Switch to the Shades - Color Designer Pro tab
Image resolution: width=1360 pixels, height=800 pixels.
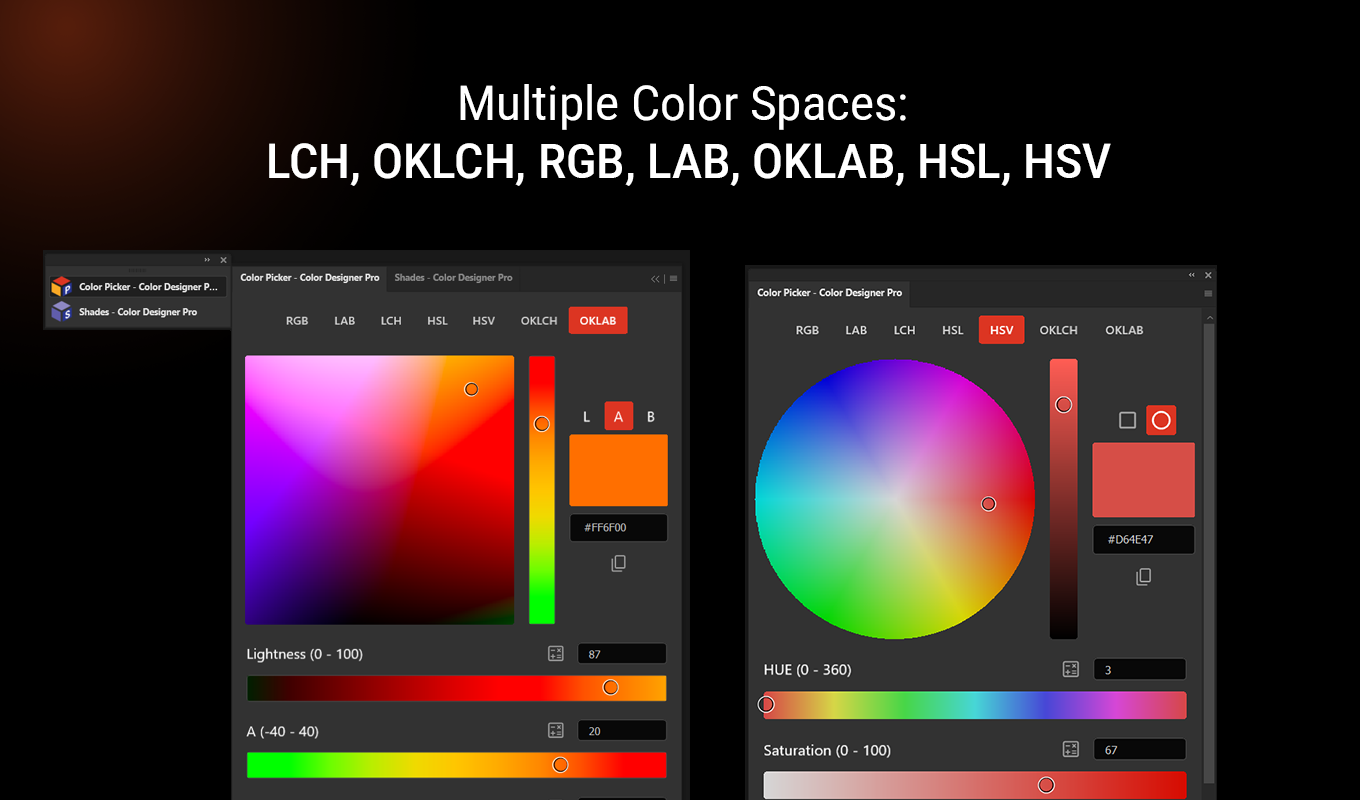point(453,277)
